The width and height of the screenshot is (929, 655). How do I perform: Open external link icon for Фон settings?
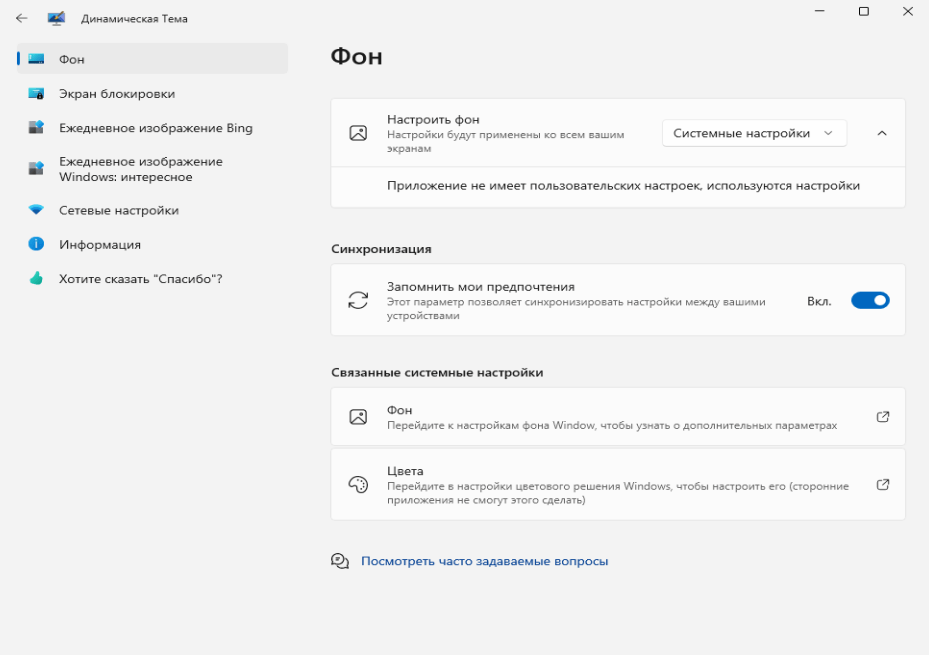[883, 417]
